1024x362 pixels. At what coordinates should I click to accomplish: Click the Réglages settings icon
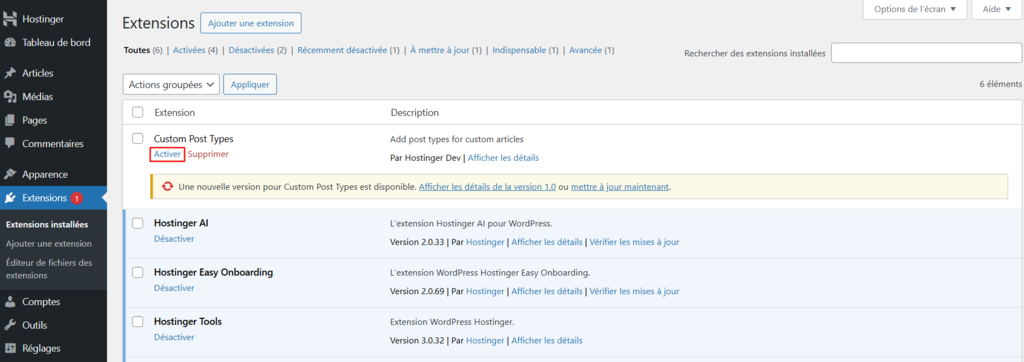[10, 348]
